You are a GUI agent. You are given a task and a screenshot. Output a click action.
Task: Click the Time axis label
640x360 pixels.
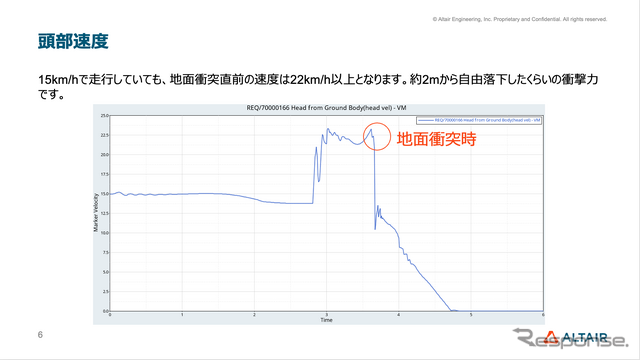(x=326, y=320)
